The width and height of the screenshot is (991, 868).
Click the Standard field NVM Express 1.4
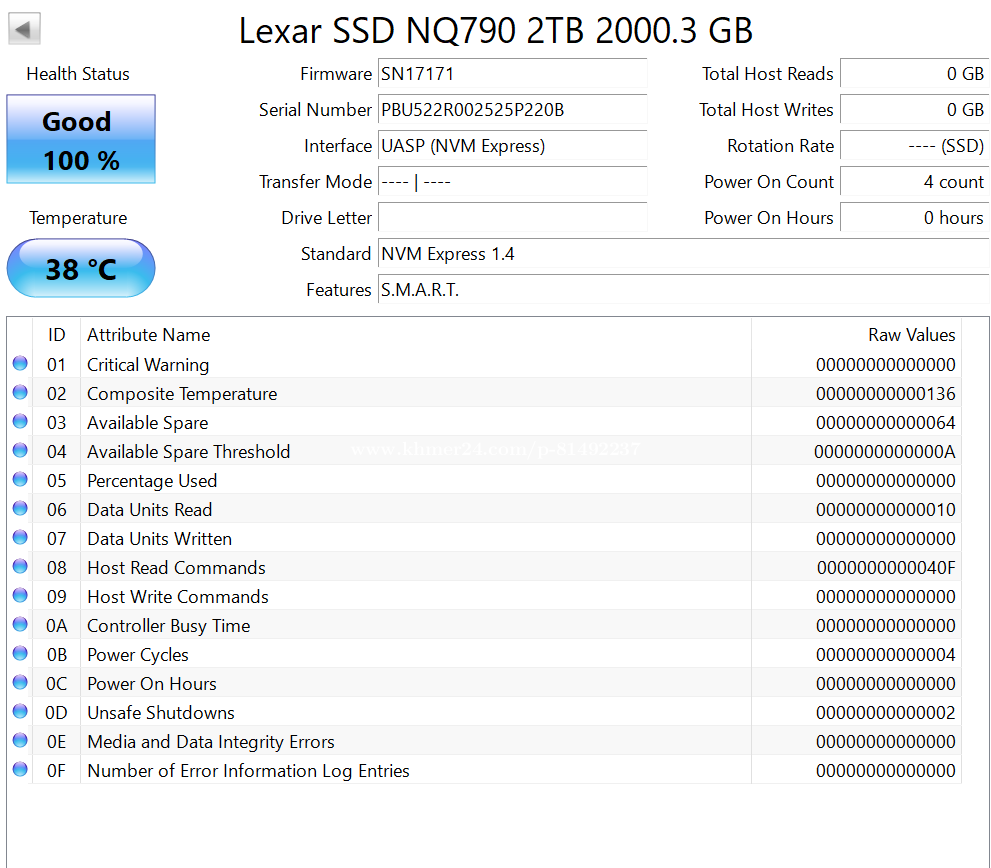(683, 254)
